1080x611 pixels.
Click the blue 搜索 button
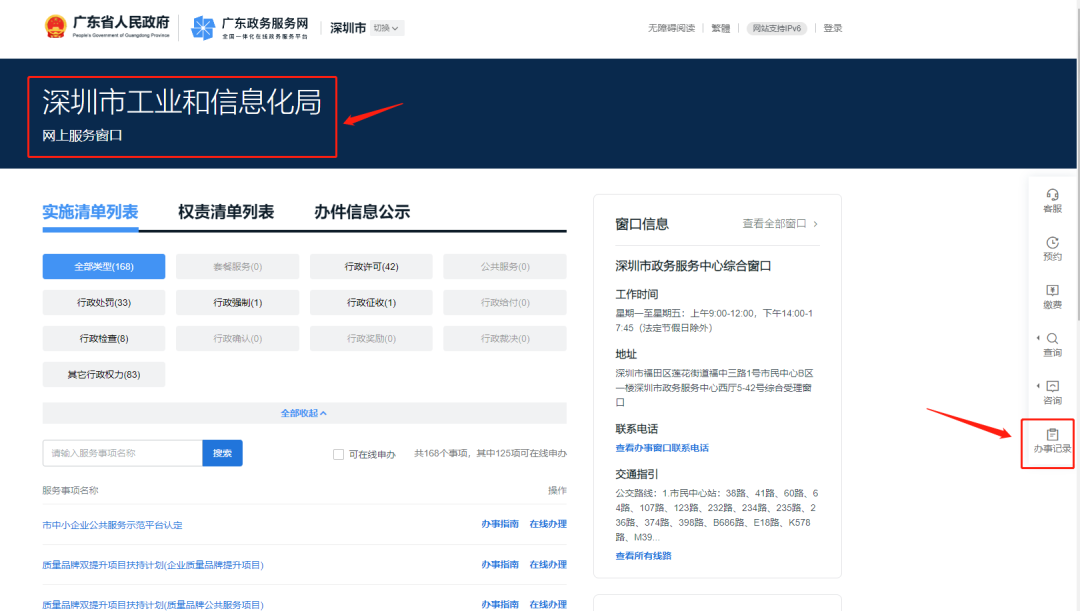[x=222, y=453]
